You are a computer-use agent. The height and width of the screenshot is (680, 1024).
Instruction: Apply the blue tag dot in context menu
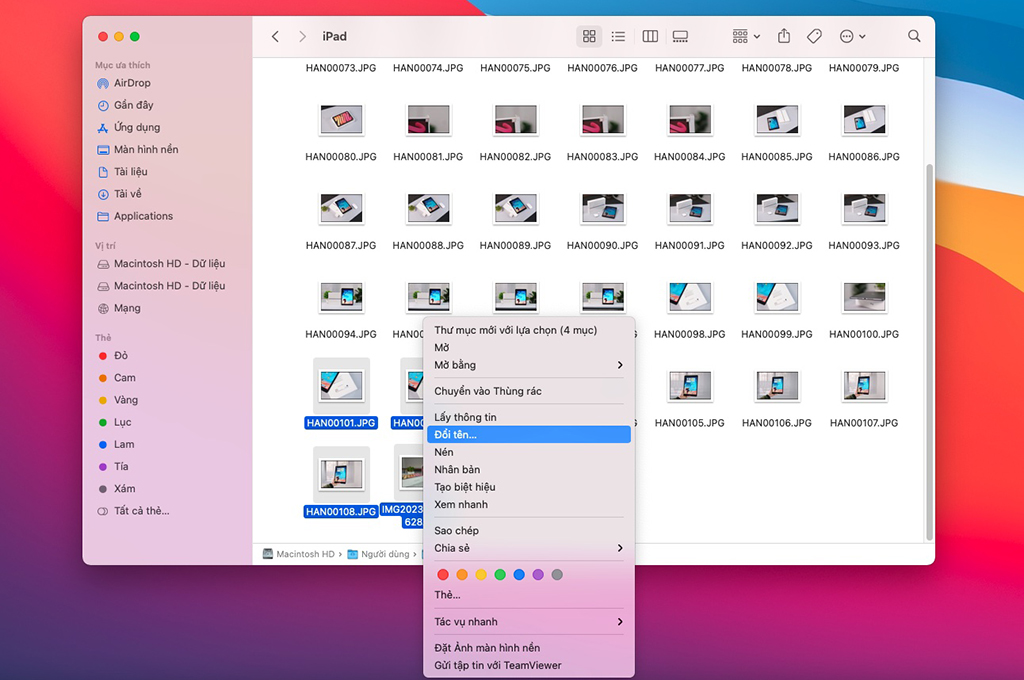point(519,575)
